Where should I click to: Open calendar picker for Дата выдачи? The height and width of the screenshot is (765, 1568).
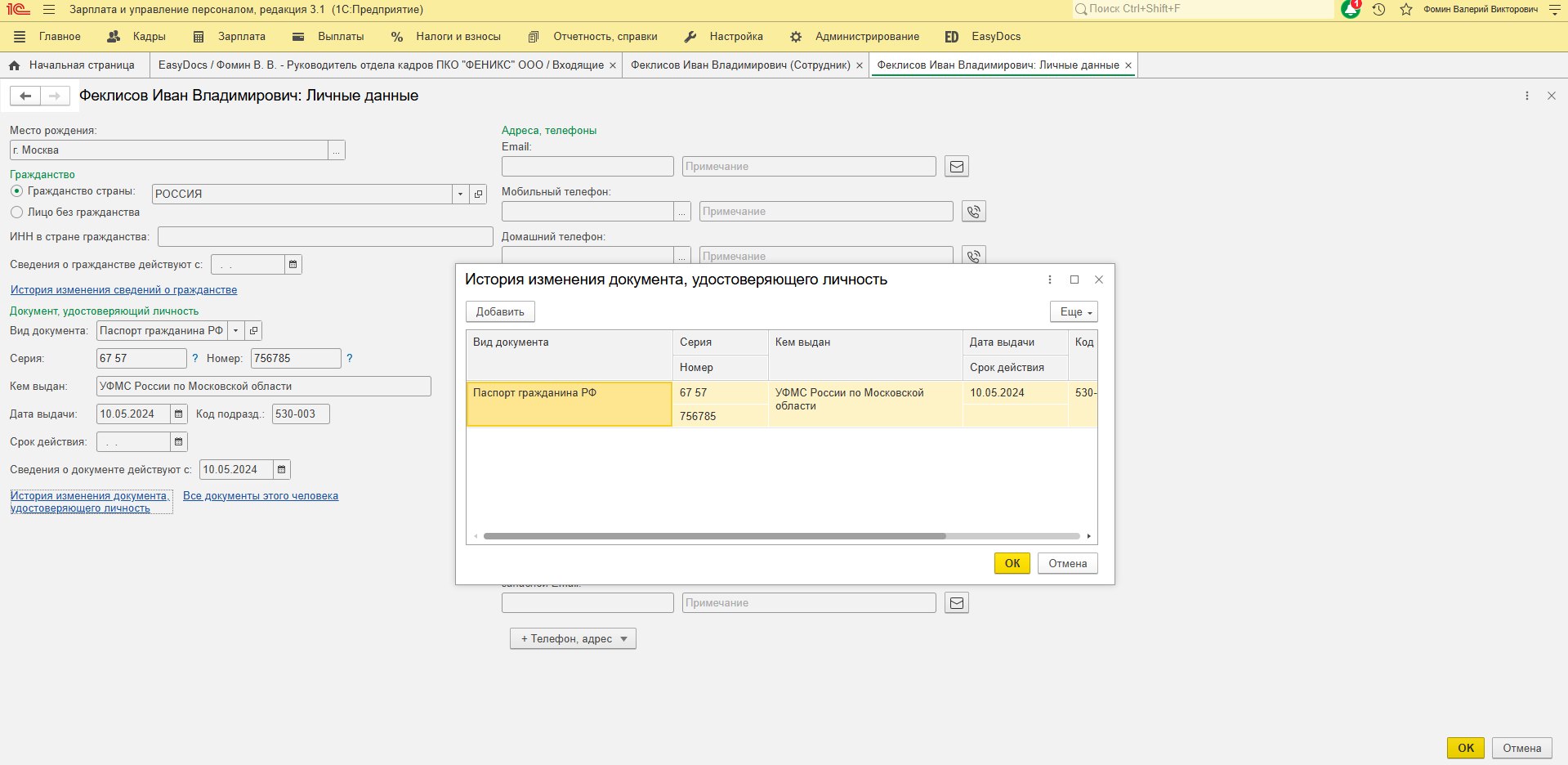[178, 414]
